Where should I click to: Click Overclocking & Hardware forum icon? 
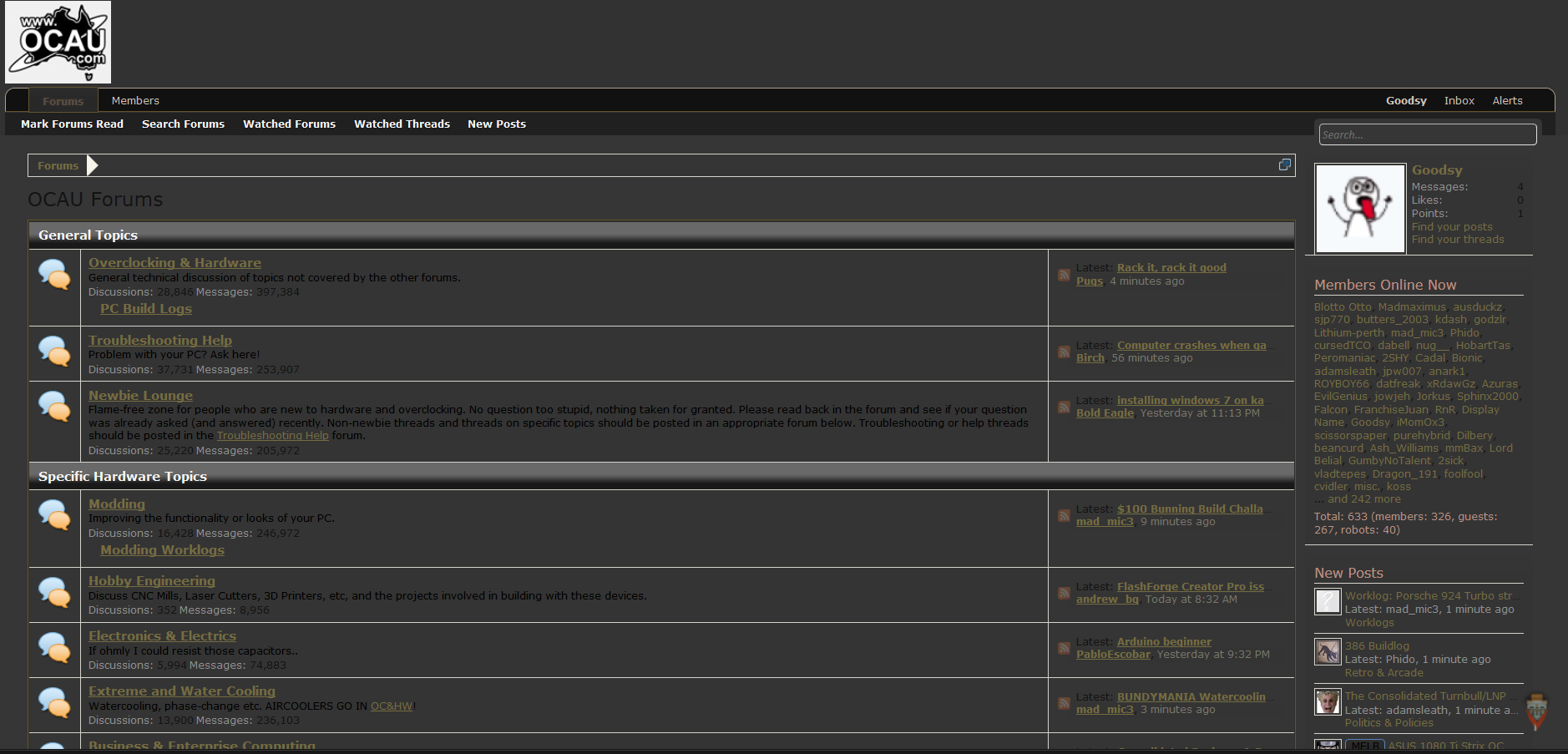(x=54, y=275)
